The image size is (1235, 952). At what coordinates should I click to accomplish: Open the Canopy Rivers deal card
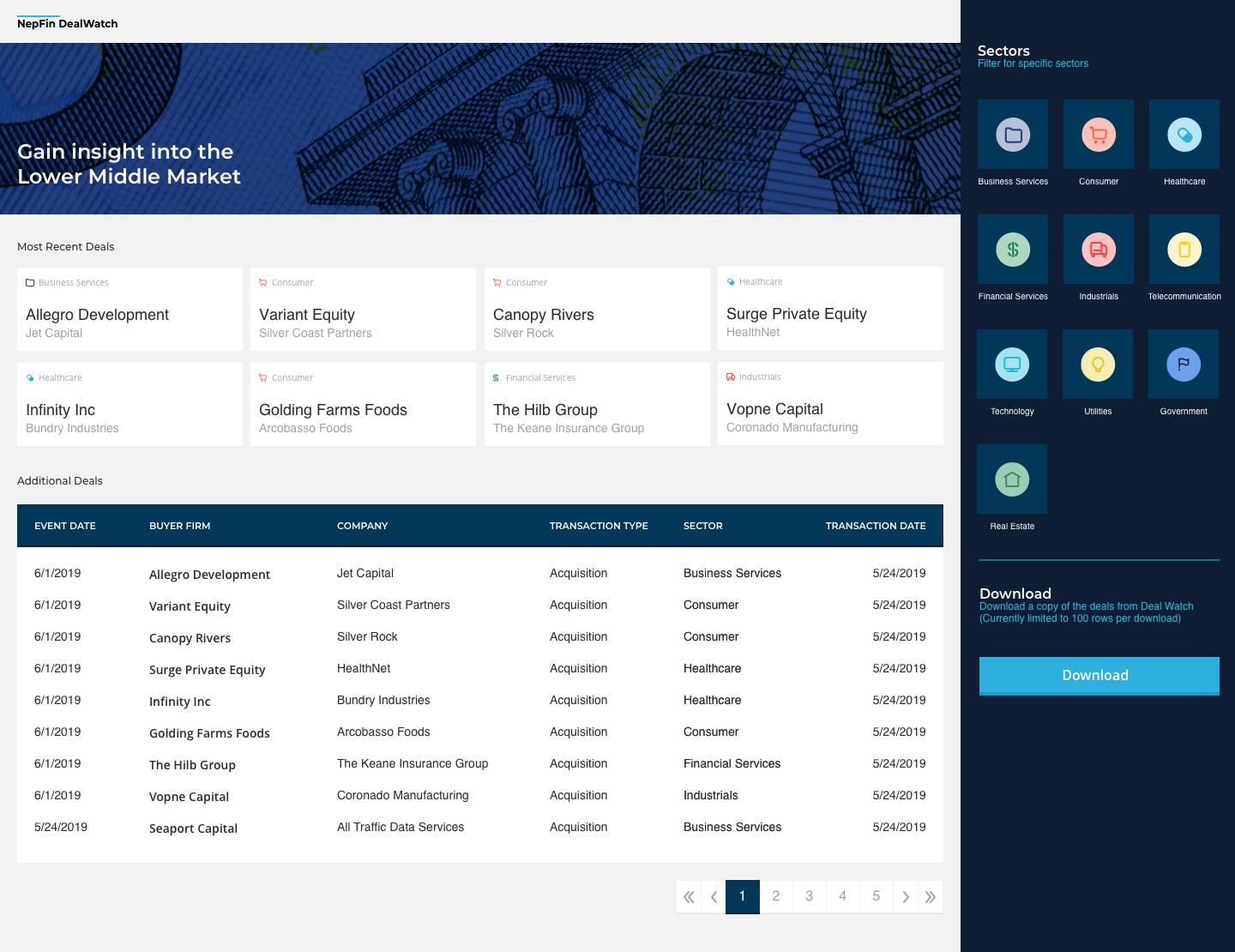597,309
